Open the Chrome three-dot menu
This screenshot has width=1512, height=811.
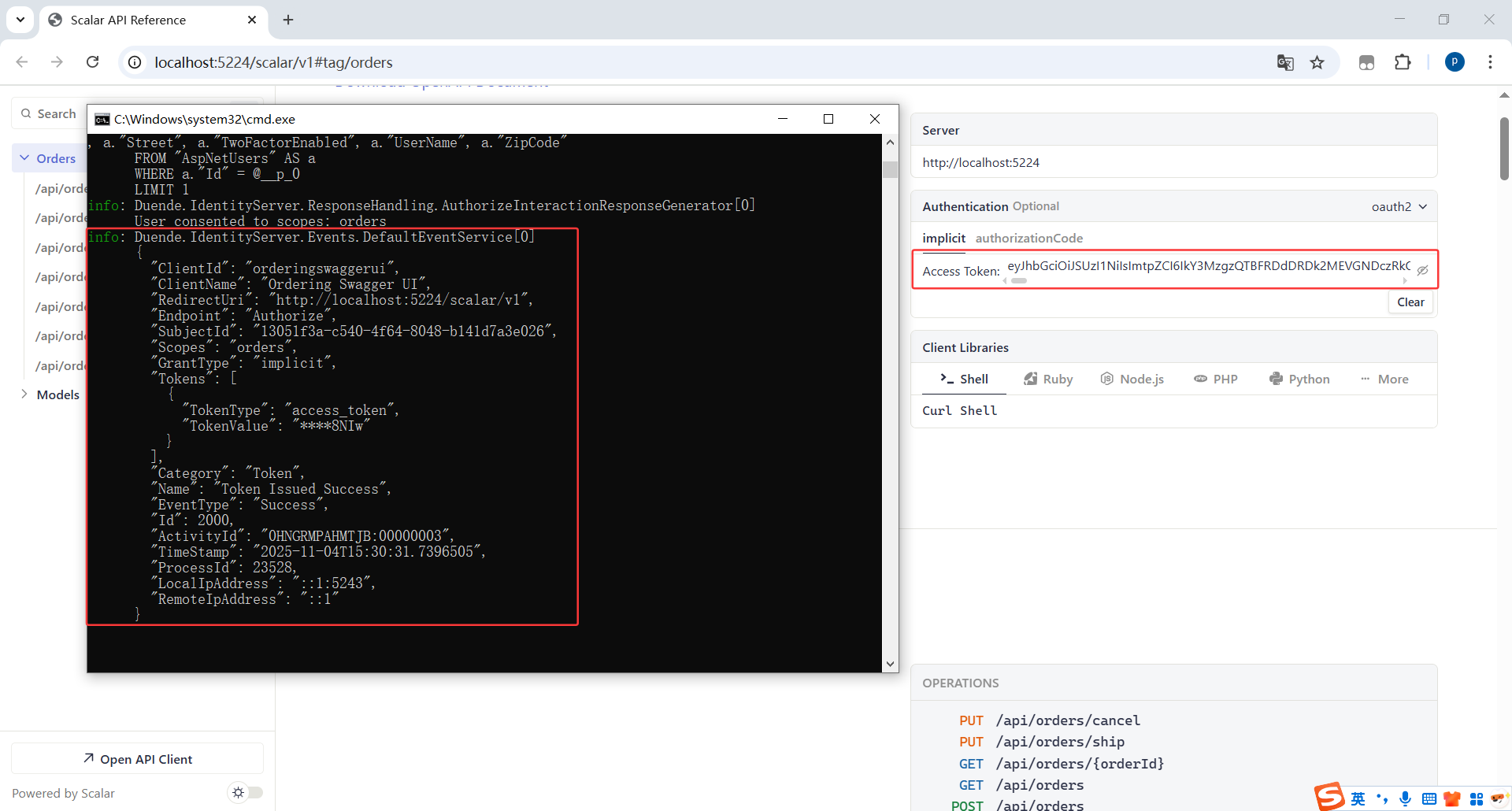click(x=1490, y=62)
